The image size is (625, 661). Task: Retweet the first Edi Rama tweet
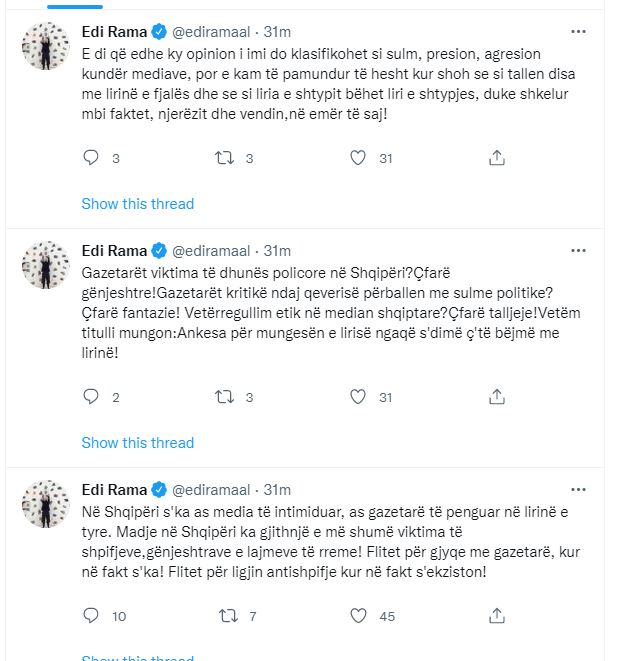pos(225,158)
